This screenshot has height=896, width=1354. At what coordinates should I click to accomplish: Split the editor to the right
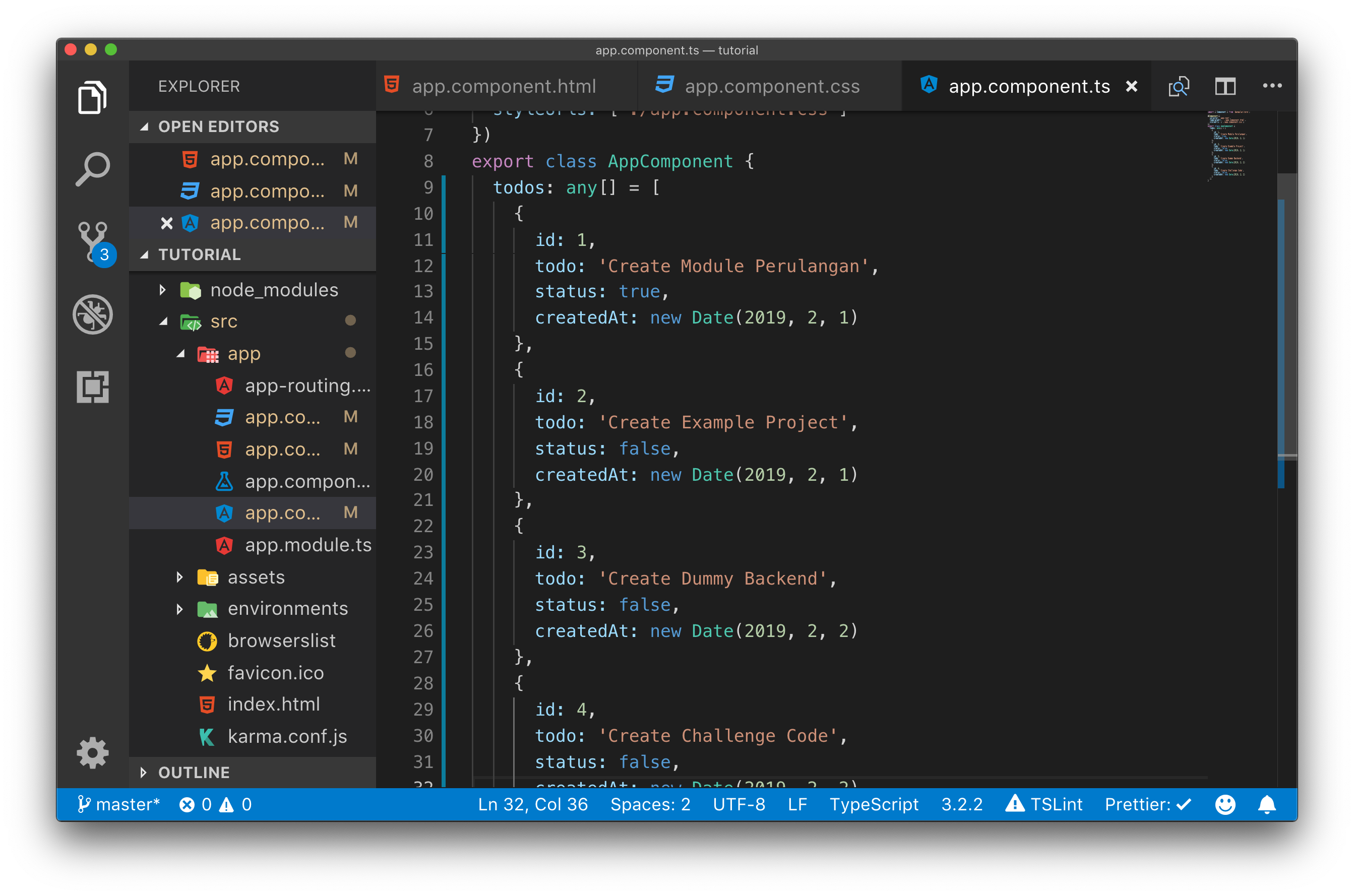click(x=1225, y=86)
